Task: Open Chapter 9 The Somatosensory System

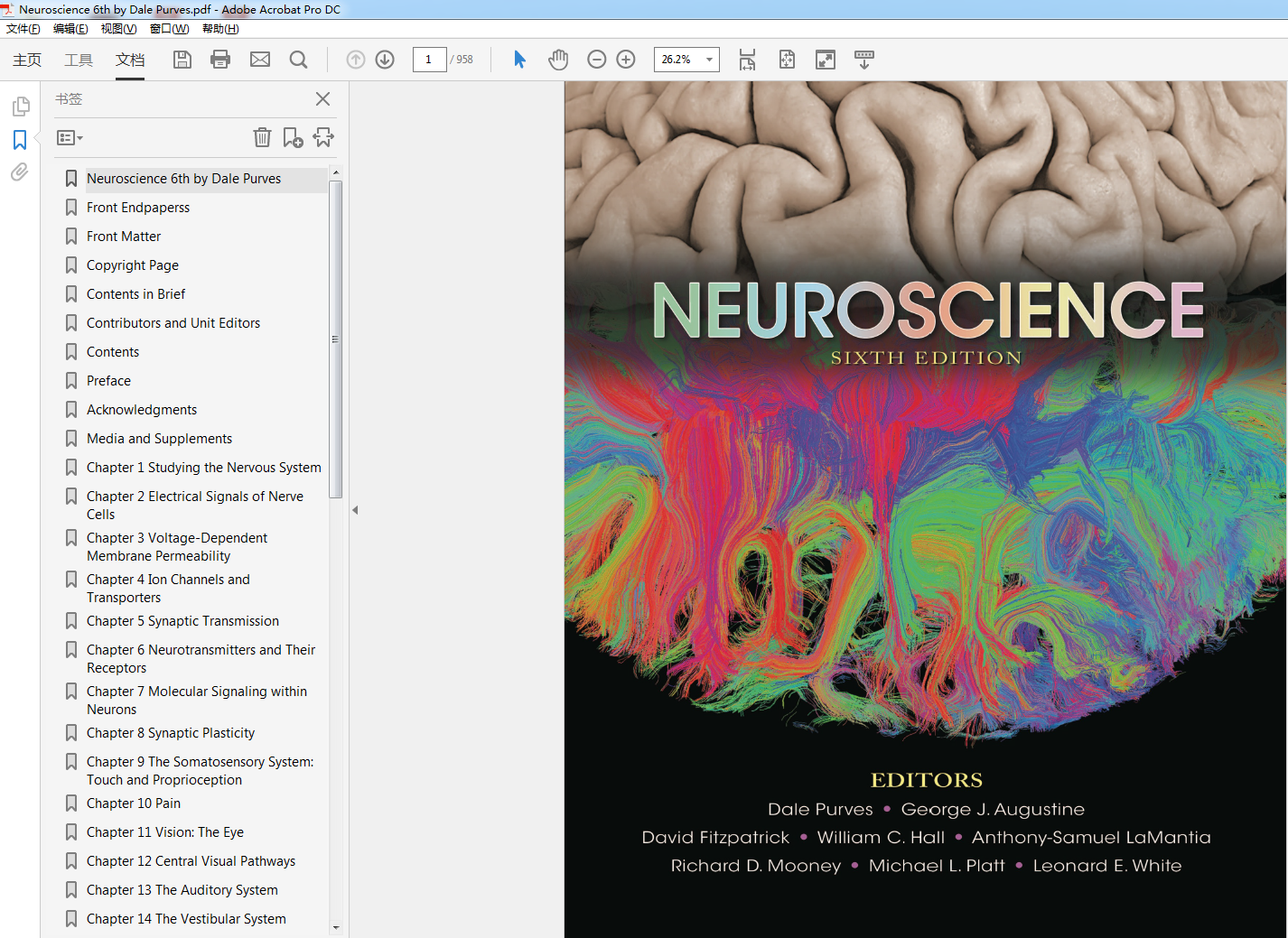Action: [x=201, y=771]
